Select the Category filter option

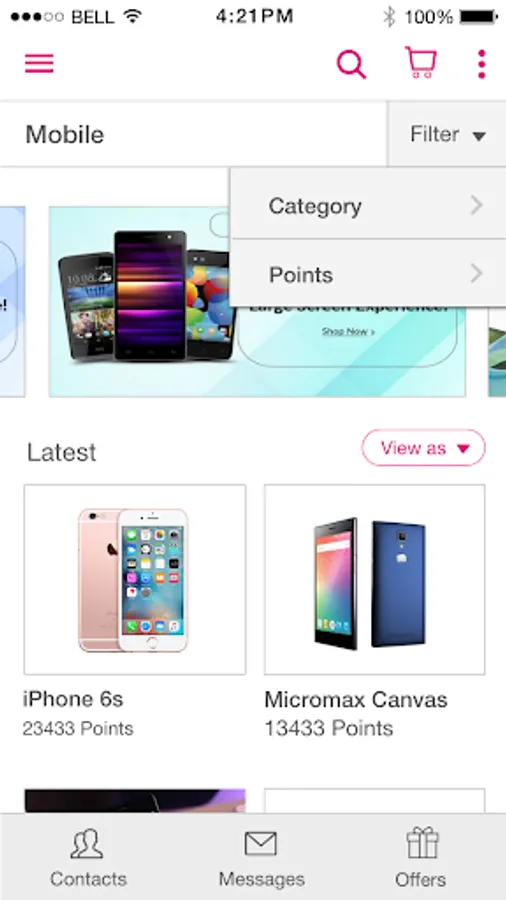(x=368, y=204)
